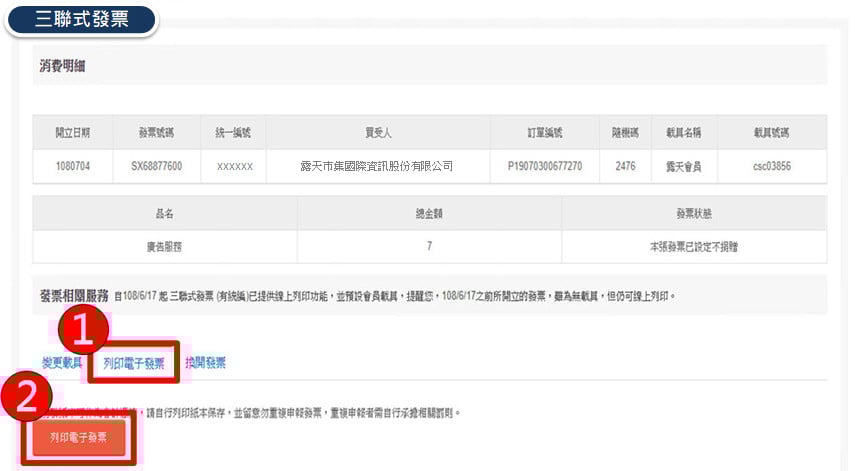This screenshot has height=471, width=855.
Task: Click the 三聯式發票 title badge
Action: click(82, 19)
